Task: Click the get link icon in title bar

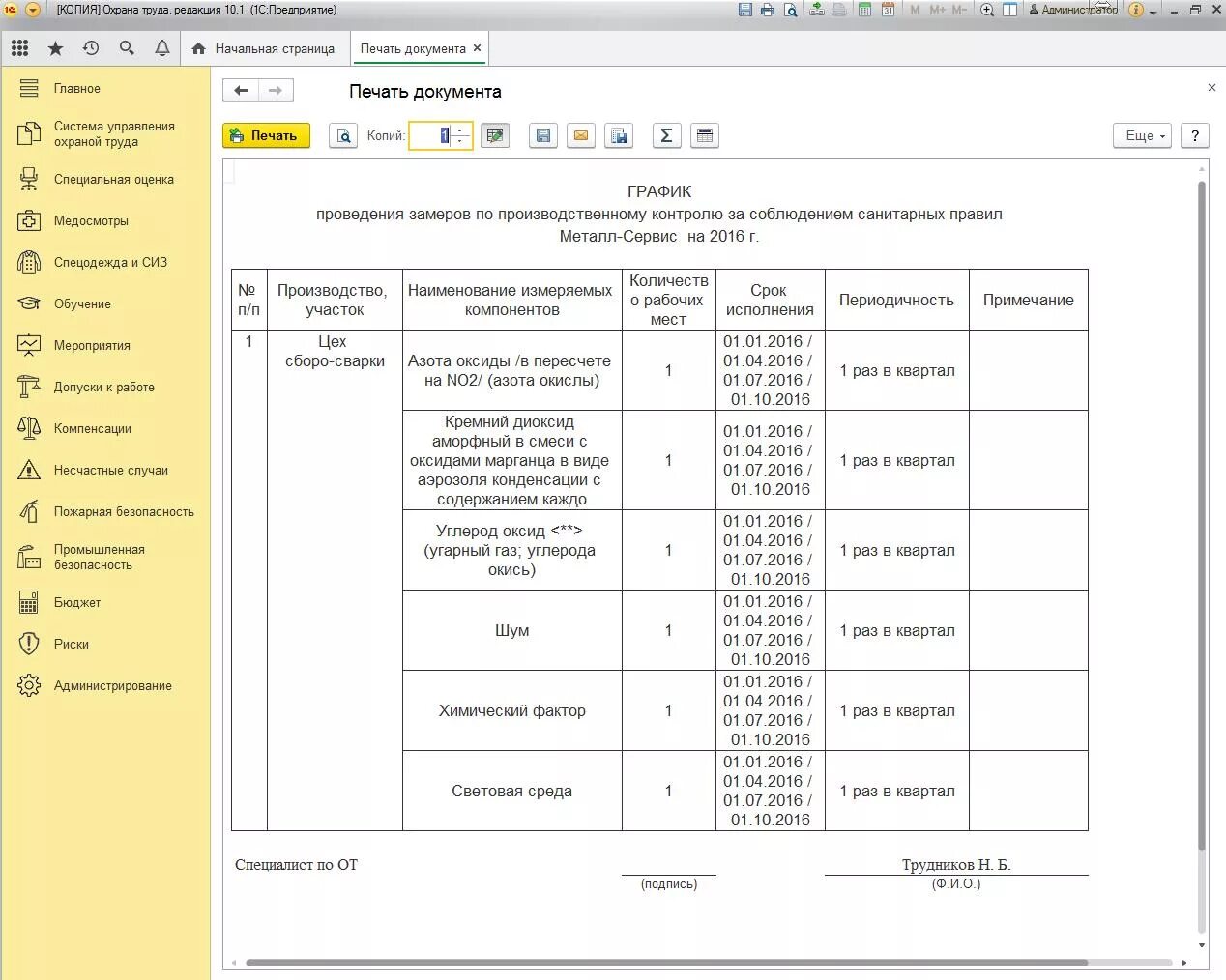Action: [x=817, y=10]
